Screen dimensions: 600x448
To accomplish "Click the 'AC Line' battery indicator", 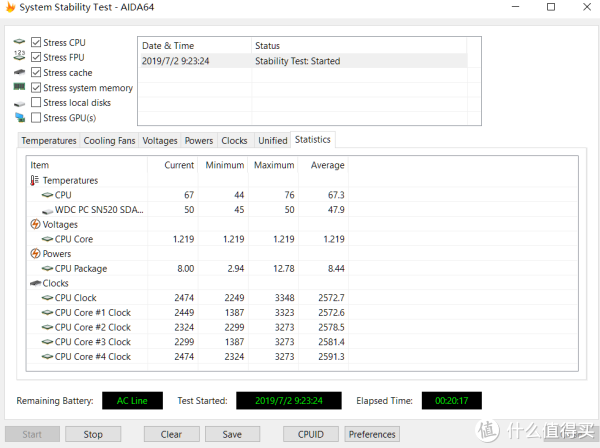I will pyautogui.click(x=132, y=401).
